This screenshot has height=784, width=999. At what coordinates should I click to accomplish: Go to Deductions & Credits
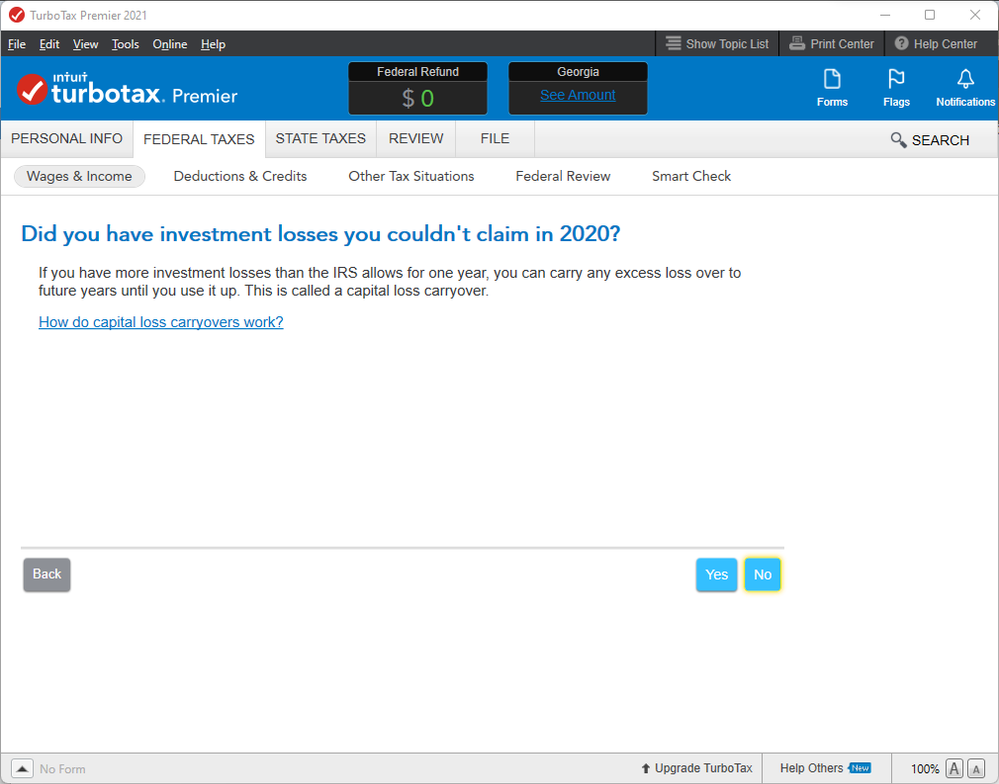coord(240,176)
